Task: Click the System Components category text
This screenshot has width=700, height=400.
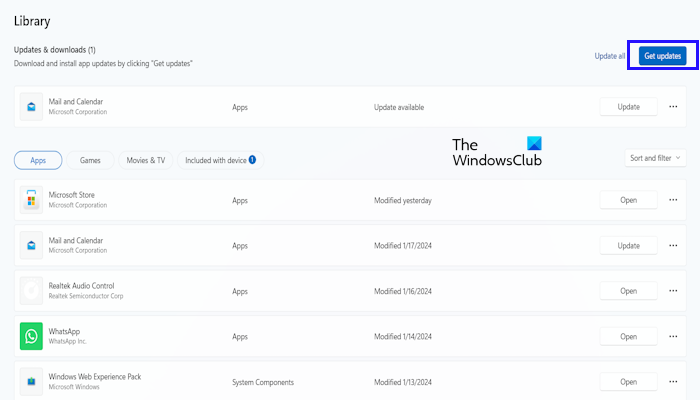Action: tap(263, 382)
